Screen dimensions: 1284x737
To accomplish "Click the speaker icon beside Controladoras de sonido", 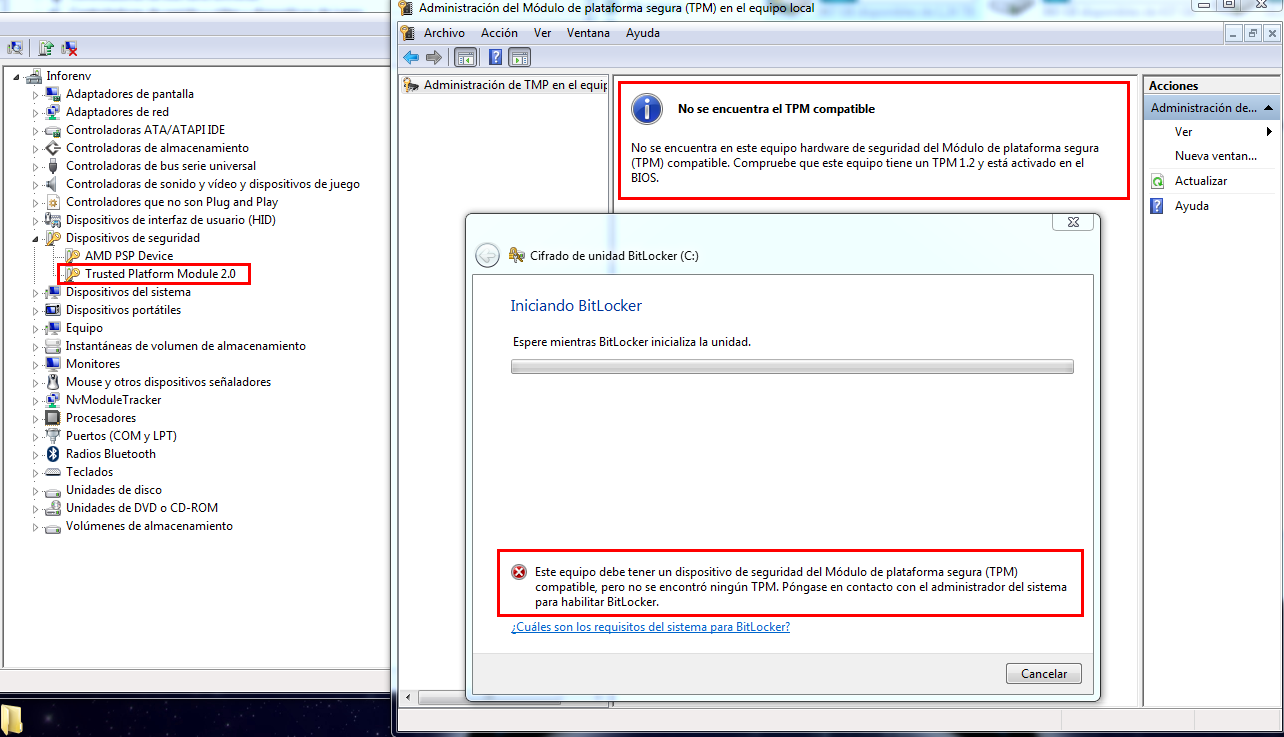I will 54,184.
